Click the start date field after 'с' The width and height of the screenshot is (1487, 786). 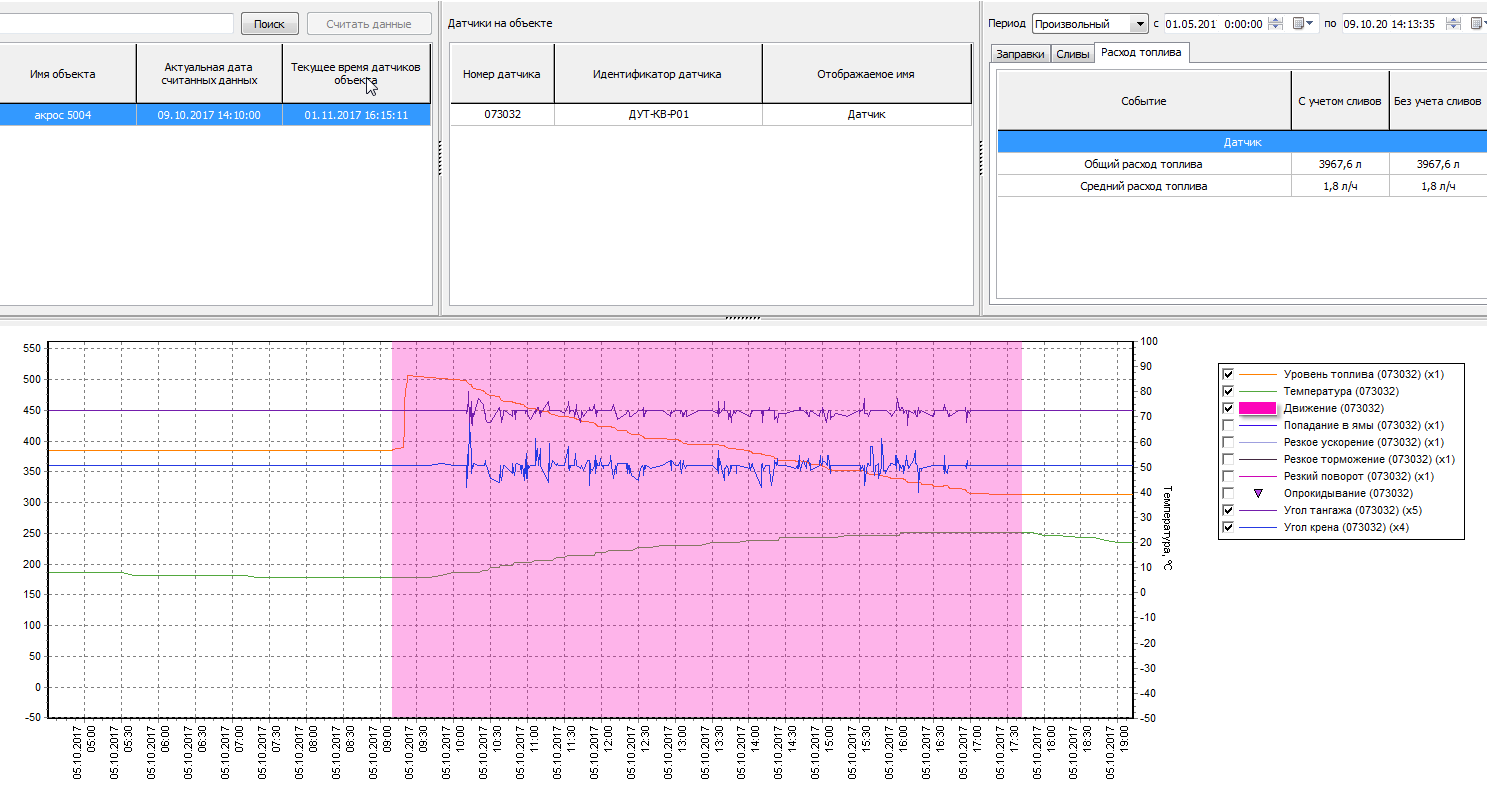click(1192, 24)
